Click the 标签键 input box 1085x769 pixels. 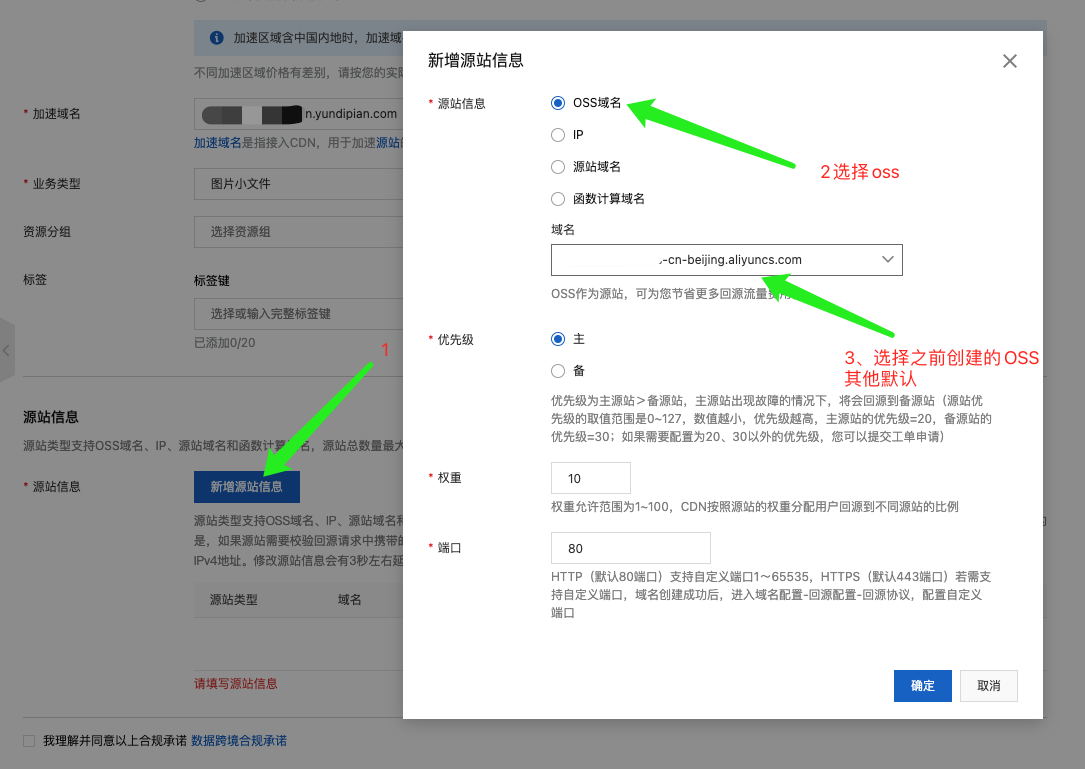tap(298, 314)
